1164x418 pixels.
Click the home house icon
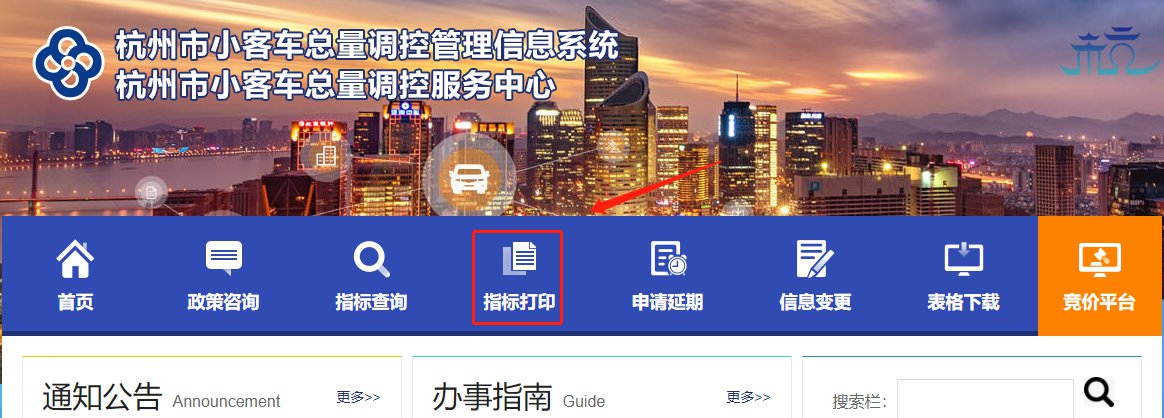click(75, 259)
